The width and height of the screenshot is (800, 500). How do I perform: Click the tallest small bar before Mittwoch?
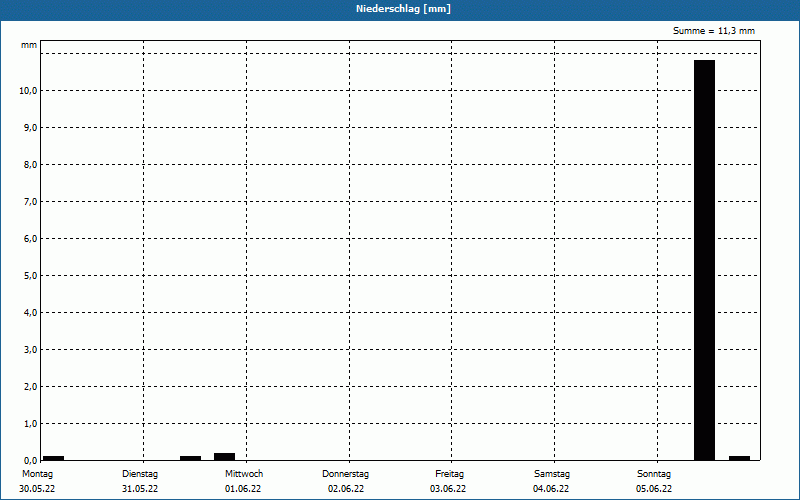[224, 457]
